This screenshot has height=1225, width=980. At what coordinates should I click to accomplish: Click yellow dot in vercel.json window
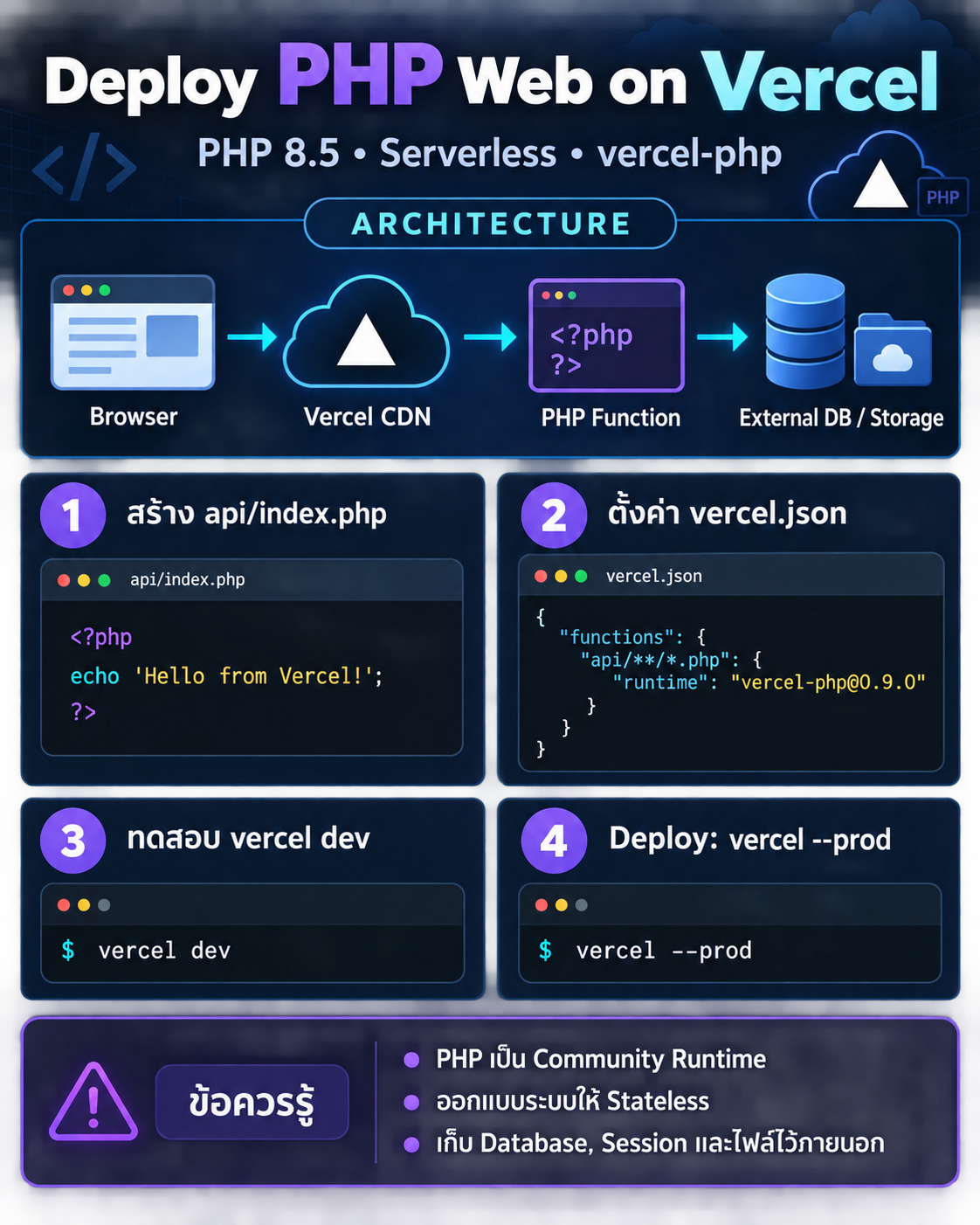(561, 576)
